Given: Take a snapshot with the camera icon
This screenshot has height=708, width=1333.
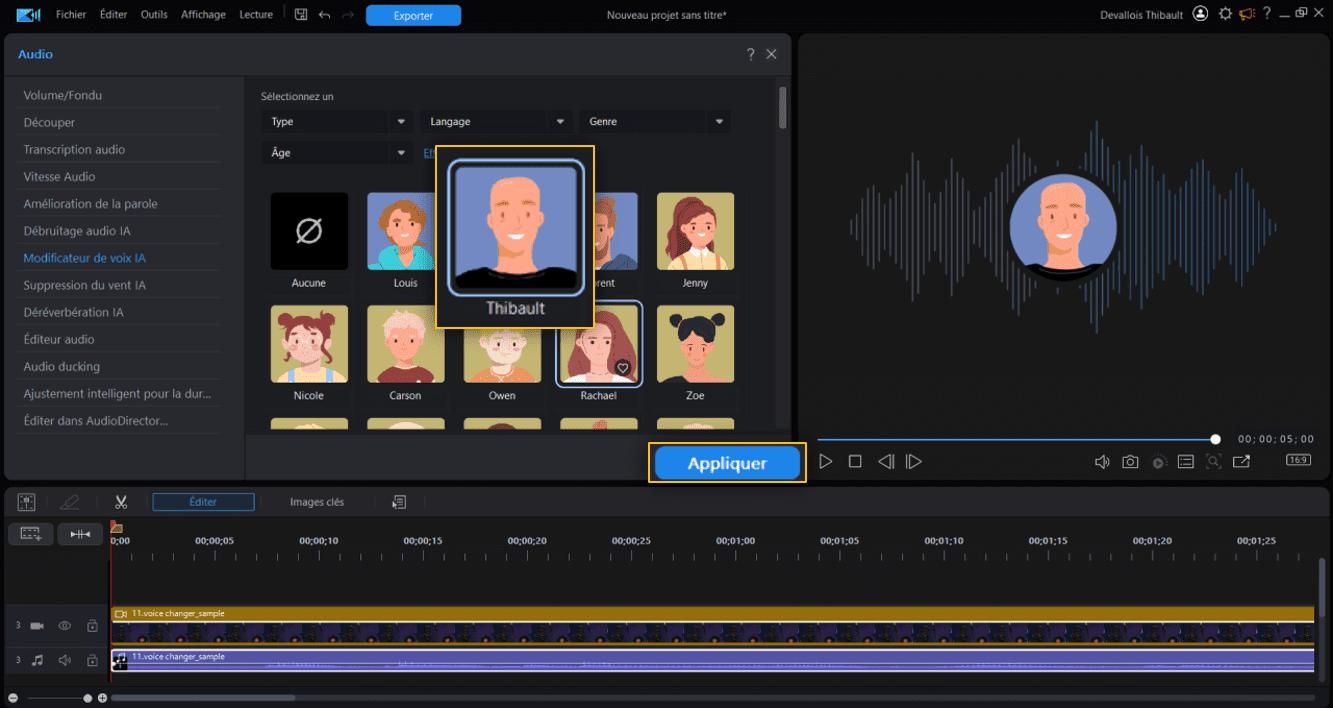Looking at the screenshot, I should (x=1130, y=462).
